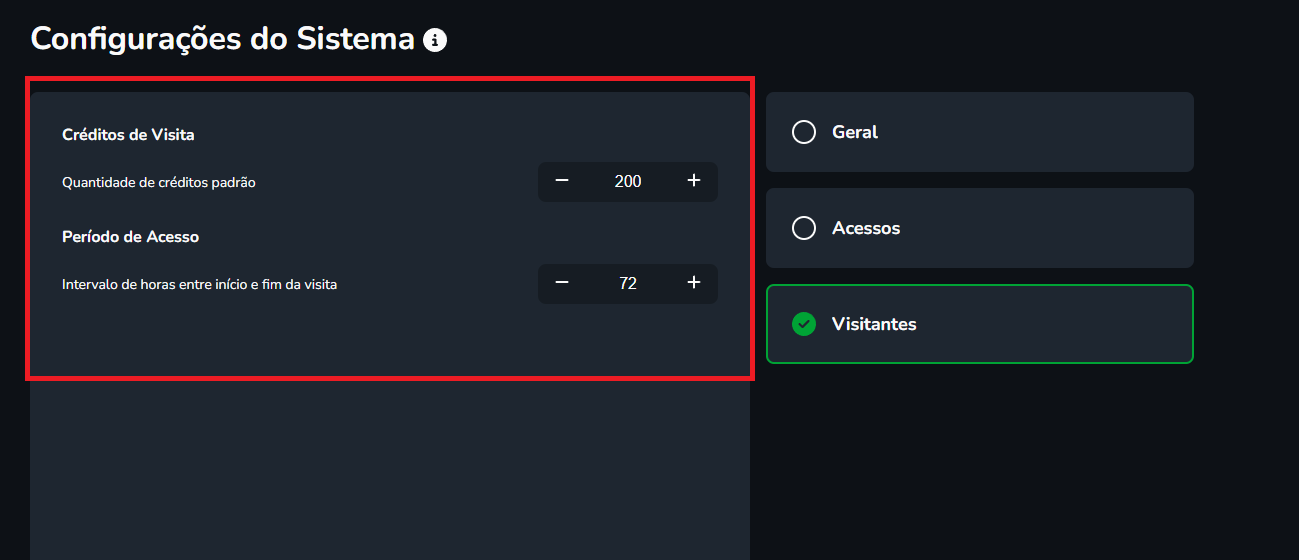Increase the Quantidade de créditos padrão value
This screenshot has height=560, width=1299.
[x=694, y=181]
